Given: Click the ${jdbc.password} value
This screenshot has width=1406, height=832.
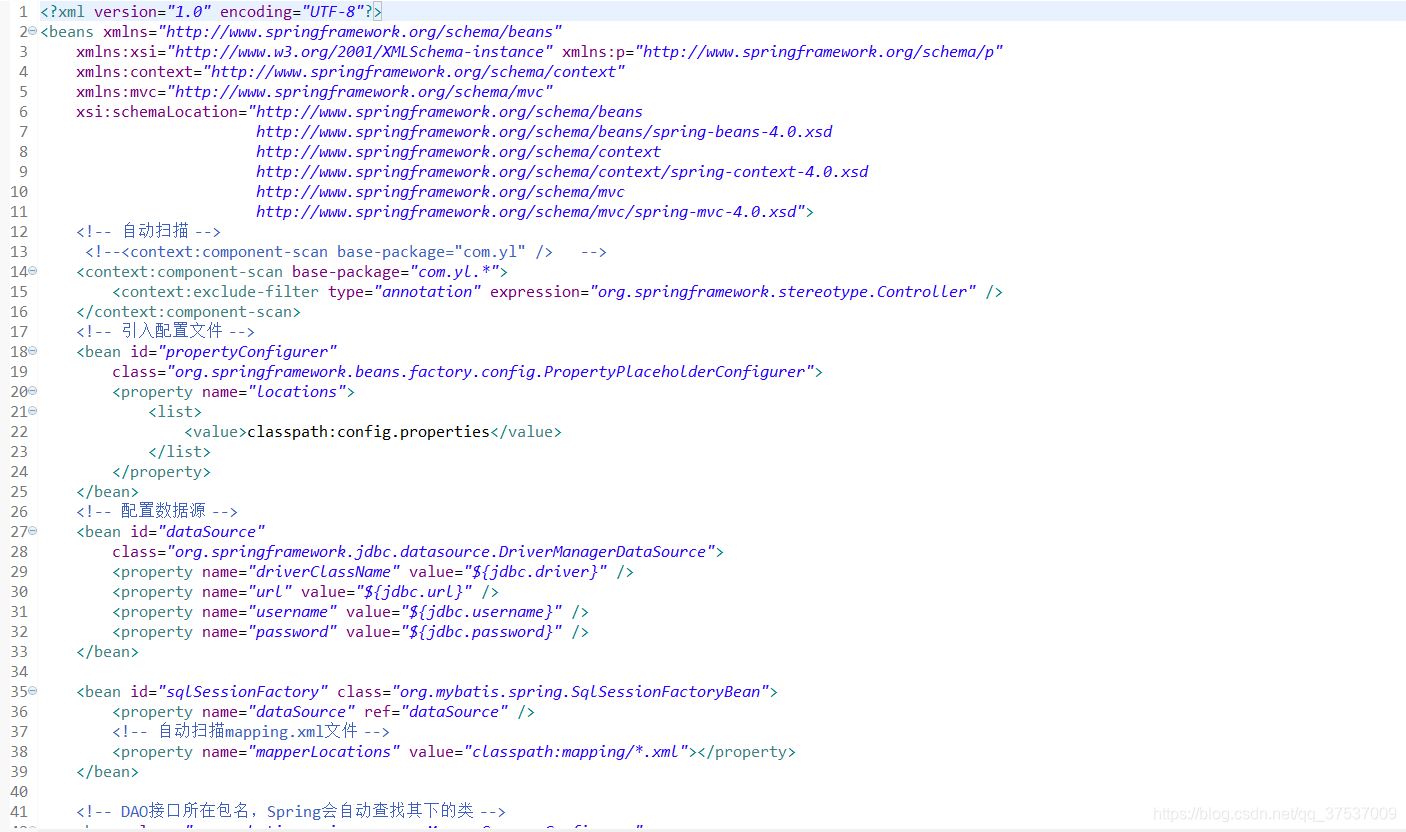Looking at the screenshot, I should point(483,632).
